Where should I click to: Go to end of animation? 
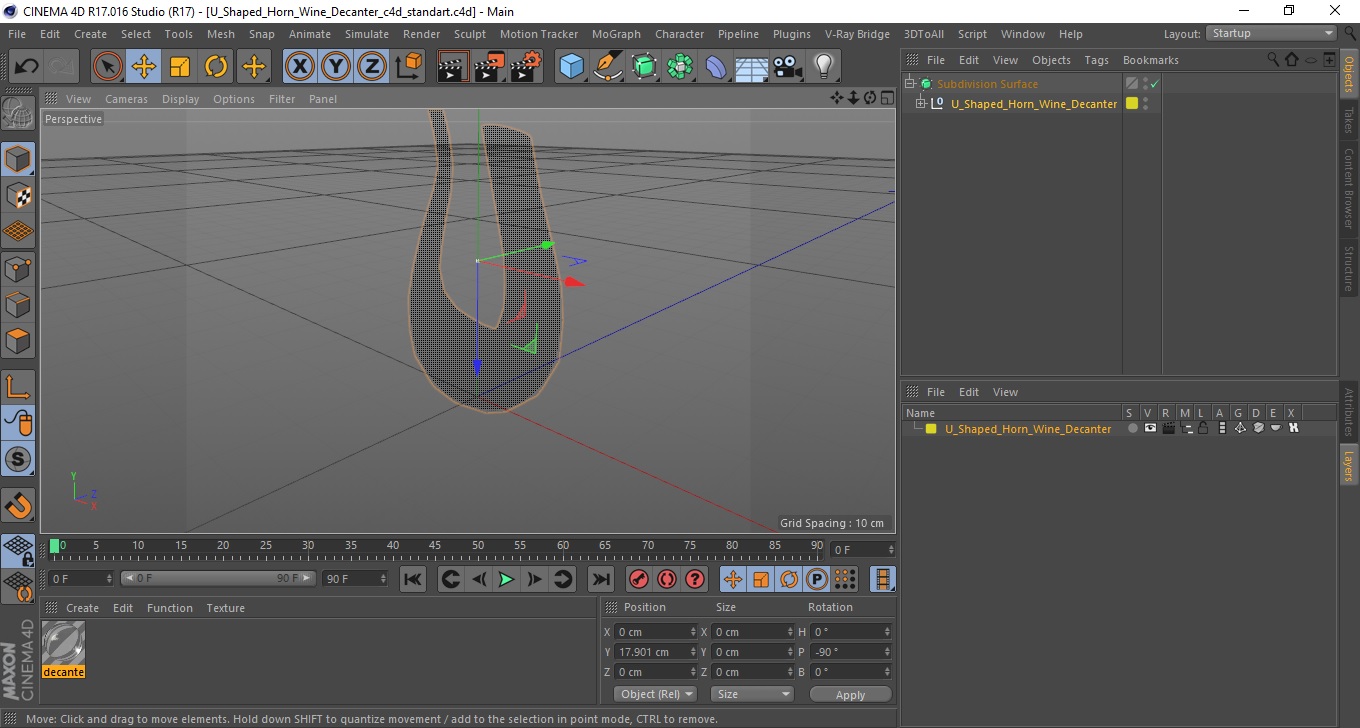coord(600,579)
